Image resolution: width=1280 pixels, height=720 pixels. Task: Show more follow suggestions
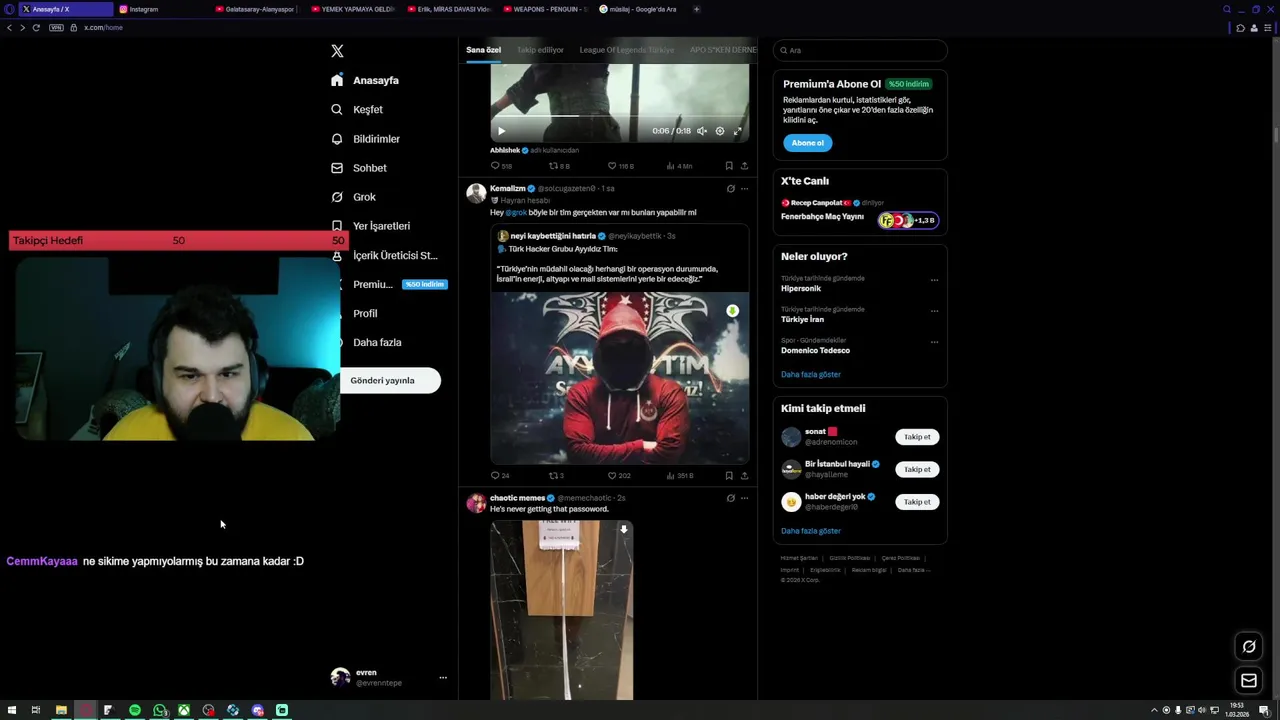[x=811, y=531]
